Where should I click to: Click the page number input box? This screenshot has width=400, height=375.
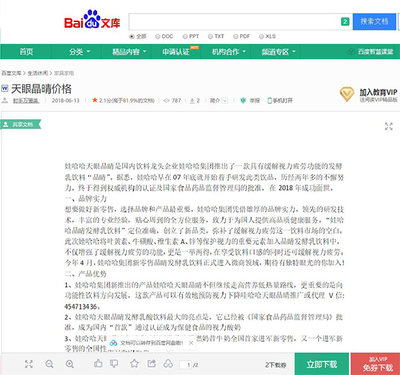(186, 365)
